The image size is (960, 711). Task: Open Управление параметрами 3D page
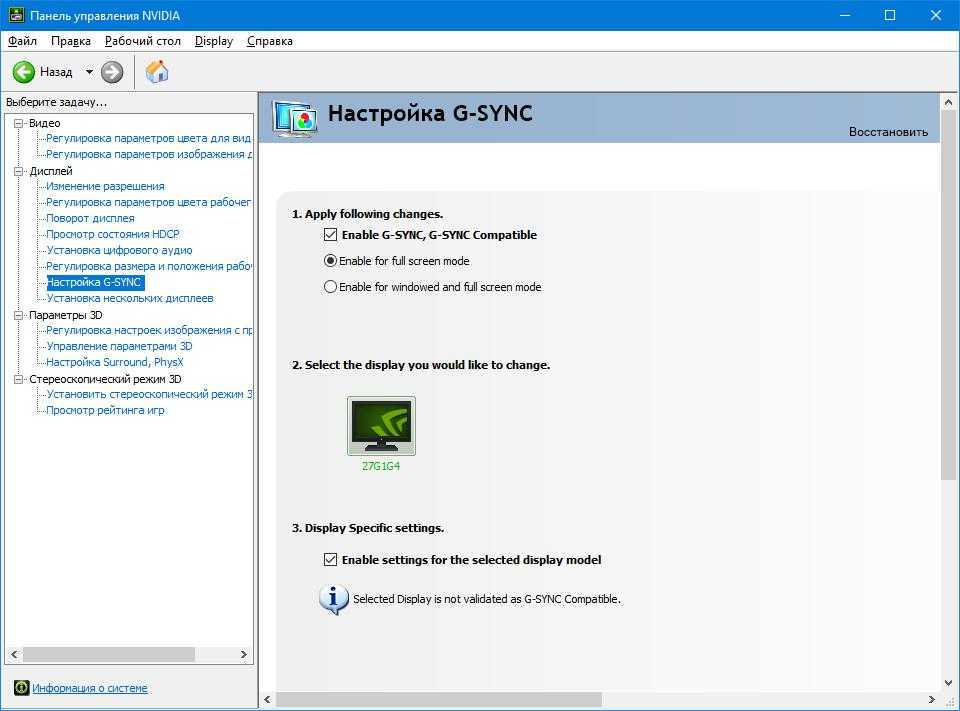point(119,346)
